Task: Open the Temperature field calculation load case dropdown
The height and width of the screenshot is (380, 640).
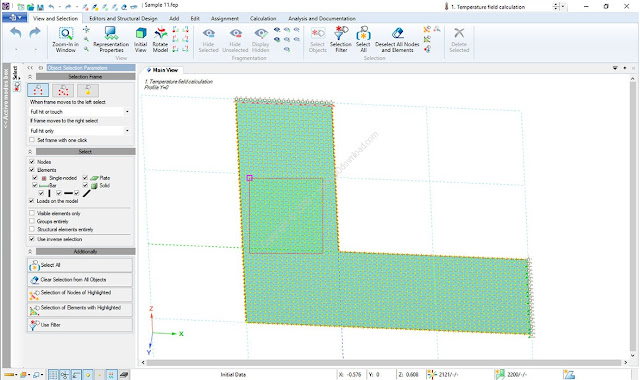Action: [x=563, y=7]
